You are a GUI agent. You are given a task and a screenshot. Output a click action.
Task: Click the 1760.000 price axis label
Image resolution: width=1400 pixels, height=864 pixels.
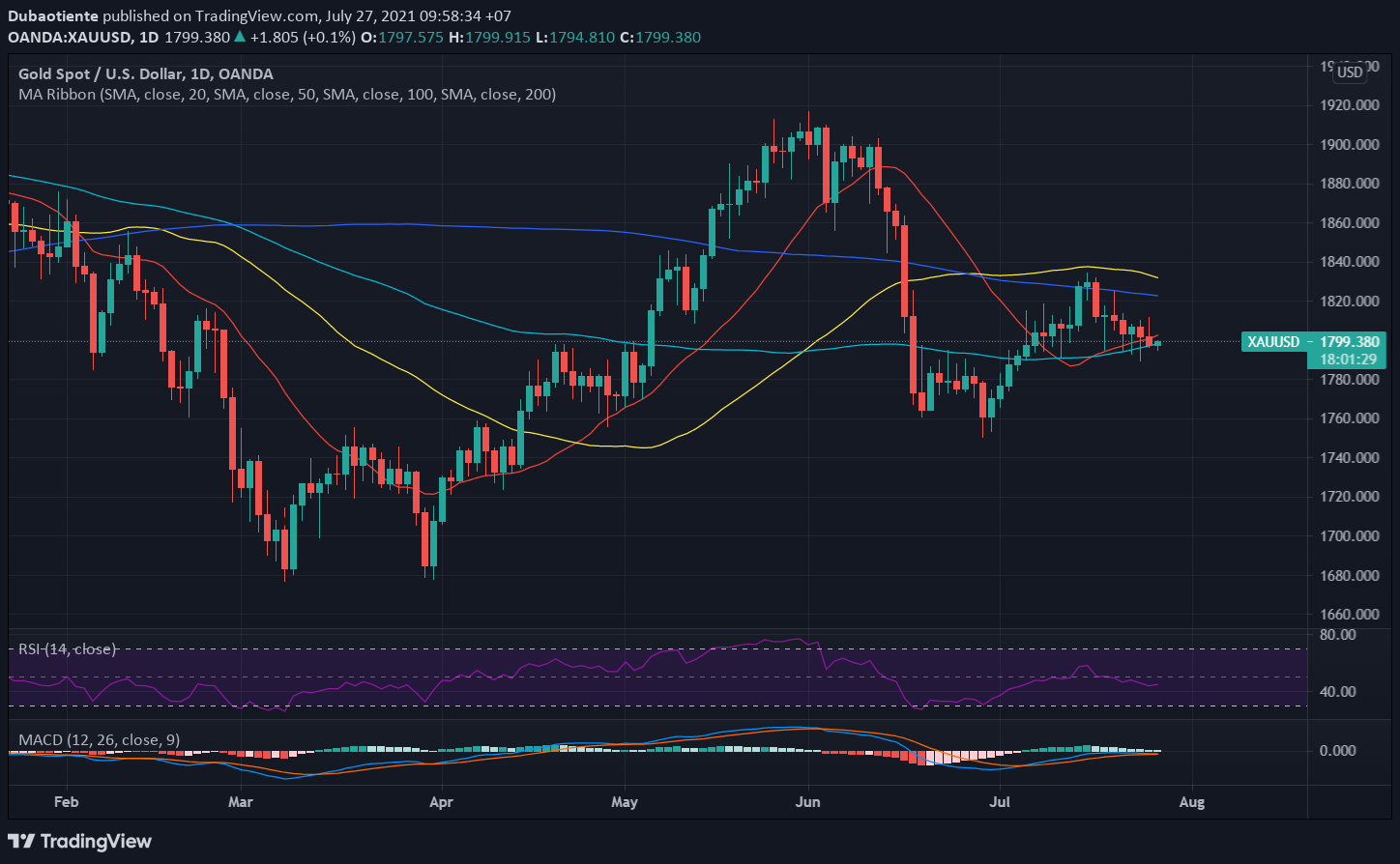(x=1348, y=418)
